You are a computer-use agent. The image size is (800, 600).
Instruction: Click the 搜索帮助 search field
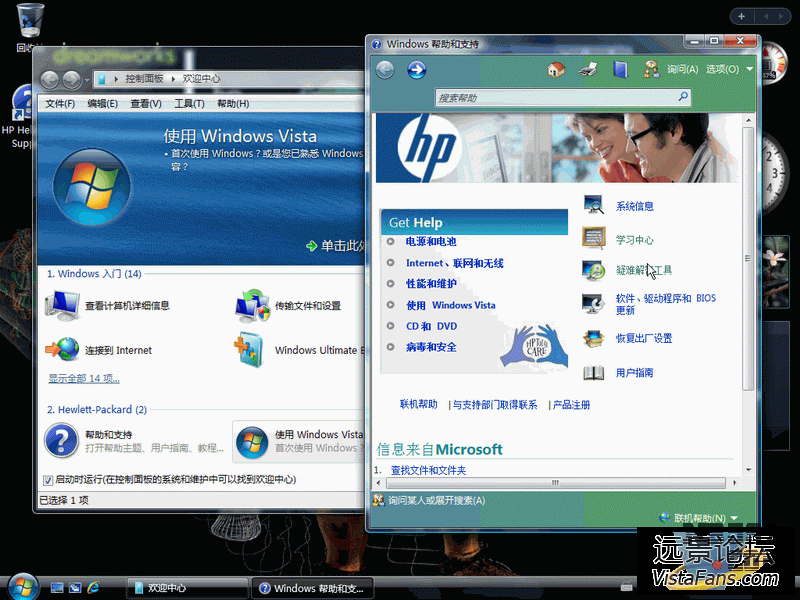(x=555, y=98)
